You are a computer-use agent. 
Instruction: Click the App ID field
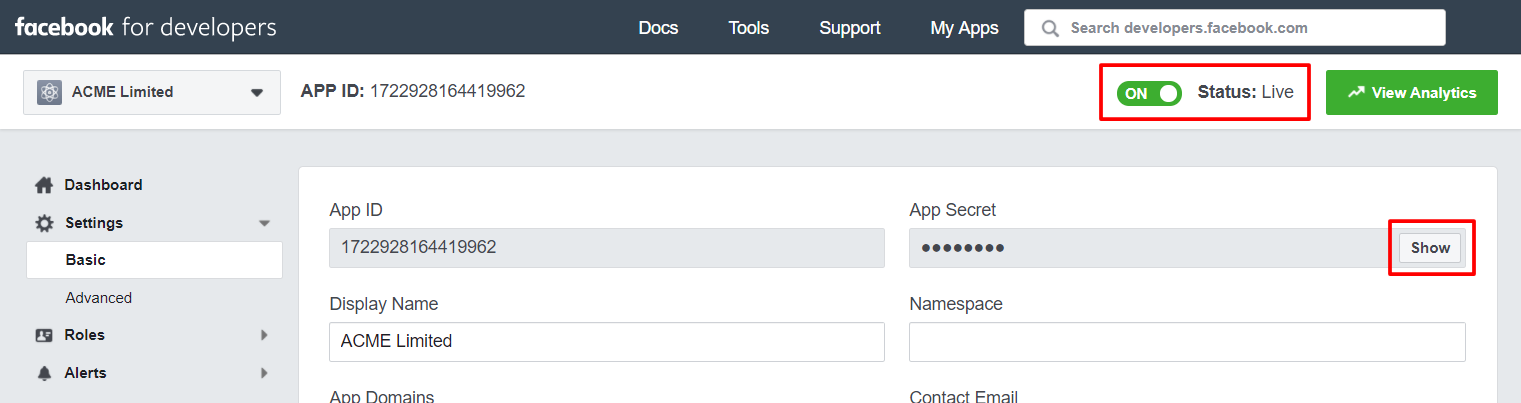pyautogui.click(x=607, y=248)
